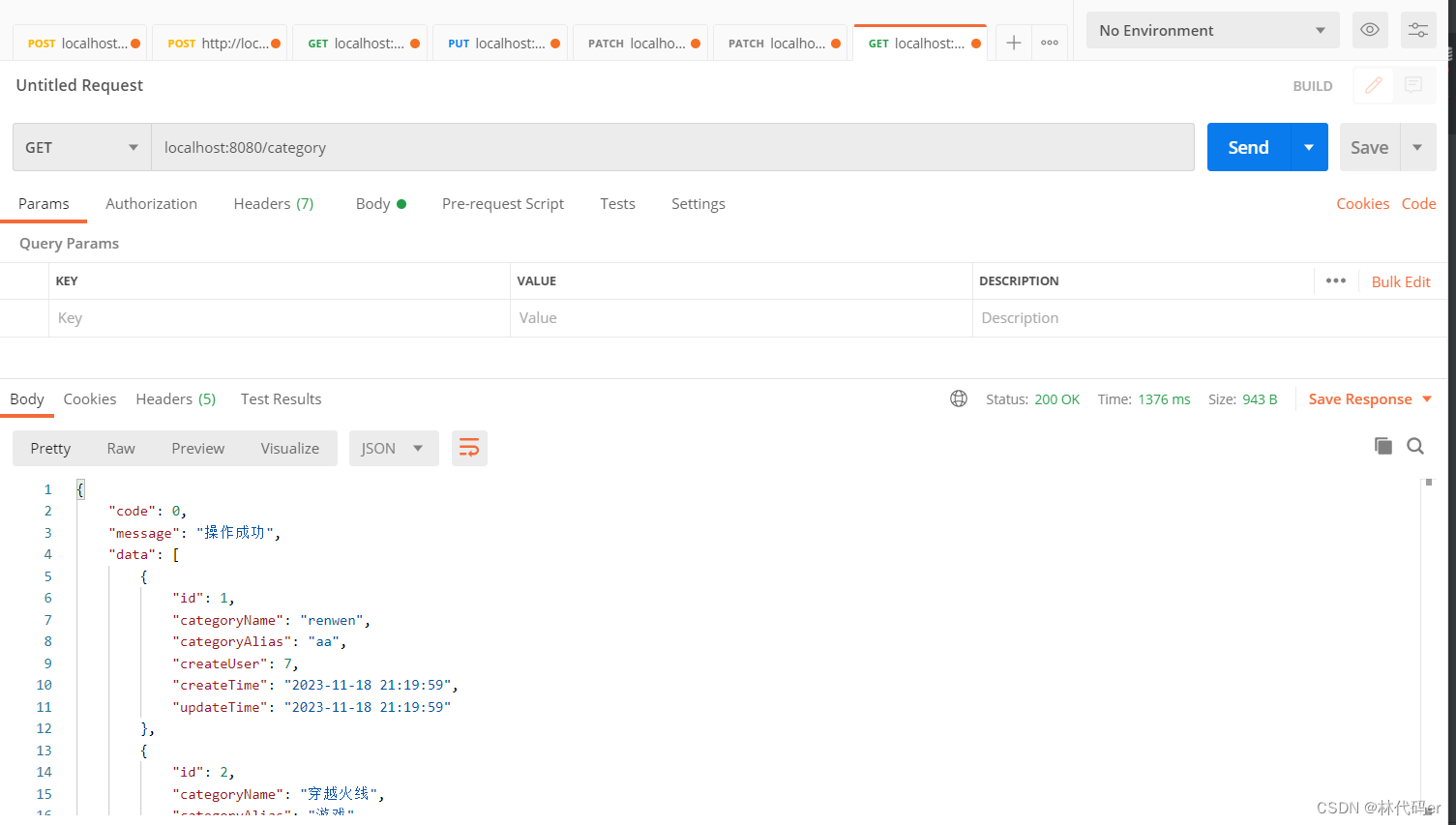Click the BUILD mode label
This screenshot has width=1456, height=825.
coord(1313,86)
